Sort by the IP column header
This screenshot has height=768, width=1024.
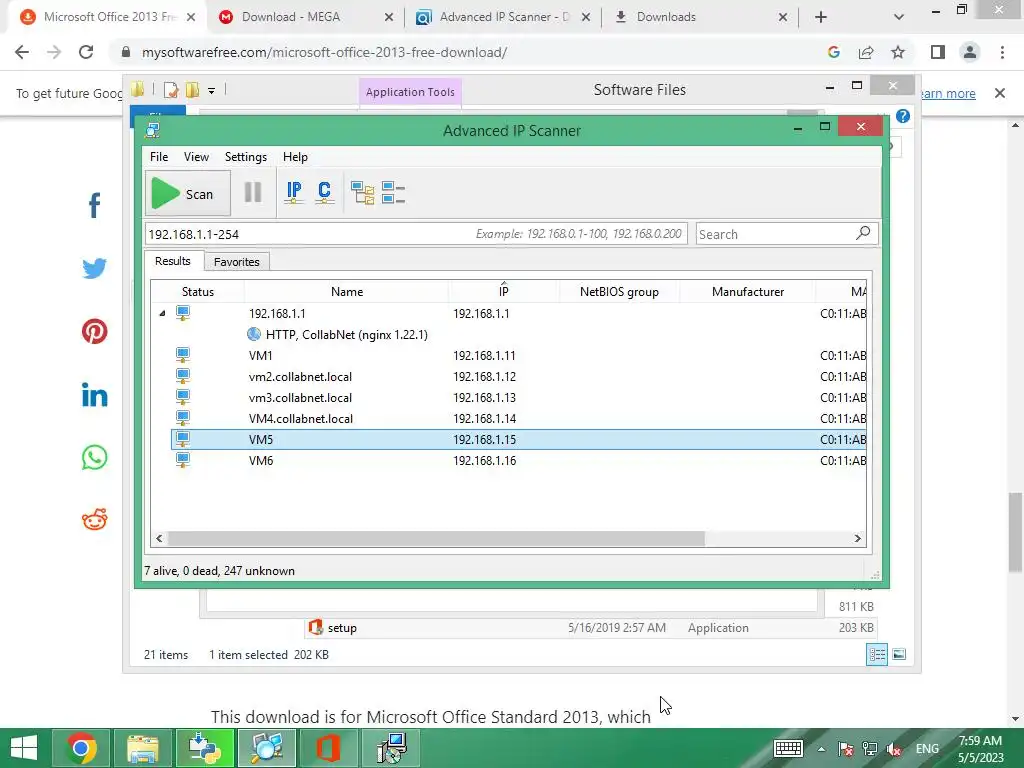[x=504, y=291]
